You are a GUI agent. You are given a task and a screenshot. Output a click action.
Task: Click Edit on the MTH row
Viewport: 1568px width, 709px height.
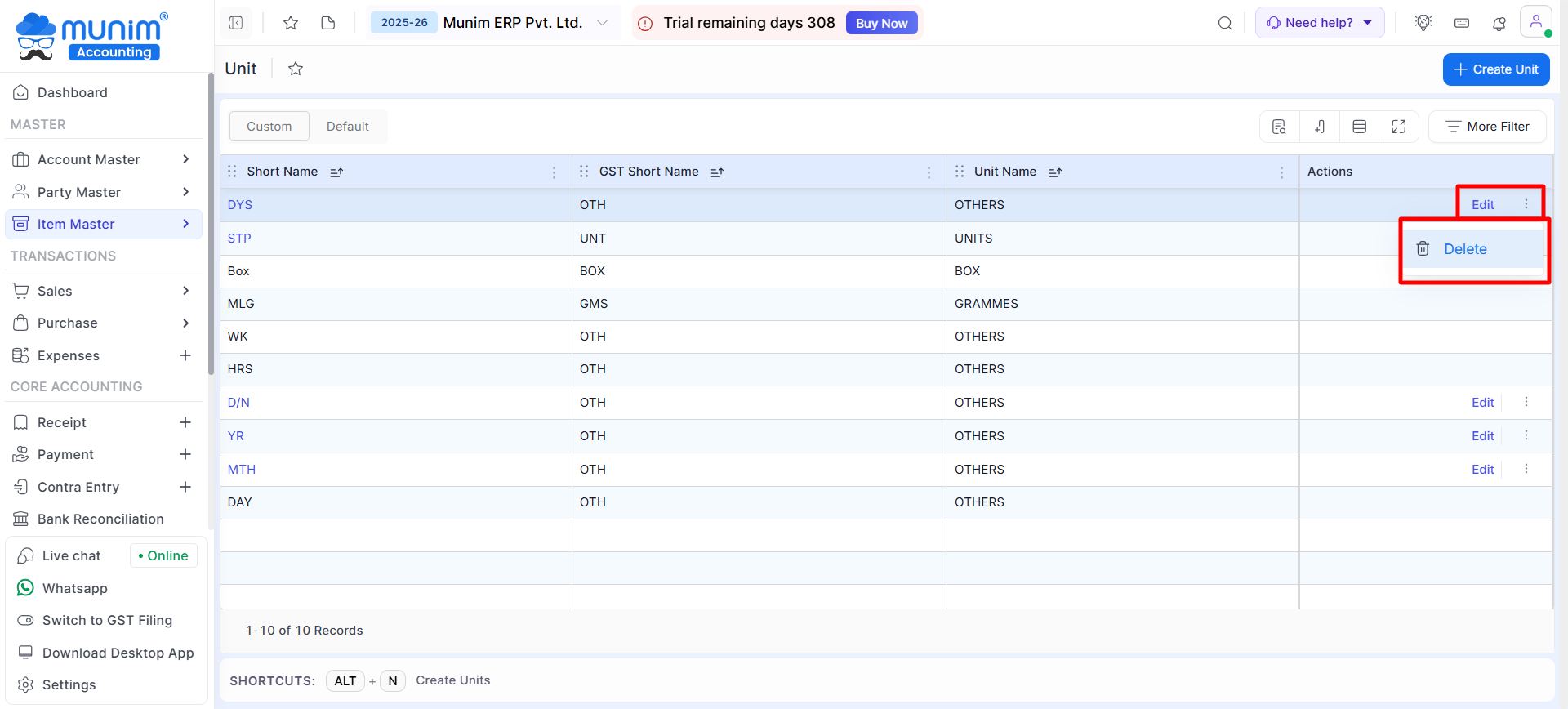click(x=1482, y=470)
